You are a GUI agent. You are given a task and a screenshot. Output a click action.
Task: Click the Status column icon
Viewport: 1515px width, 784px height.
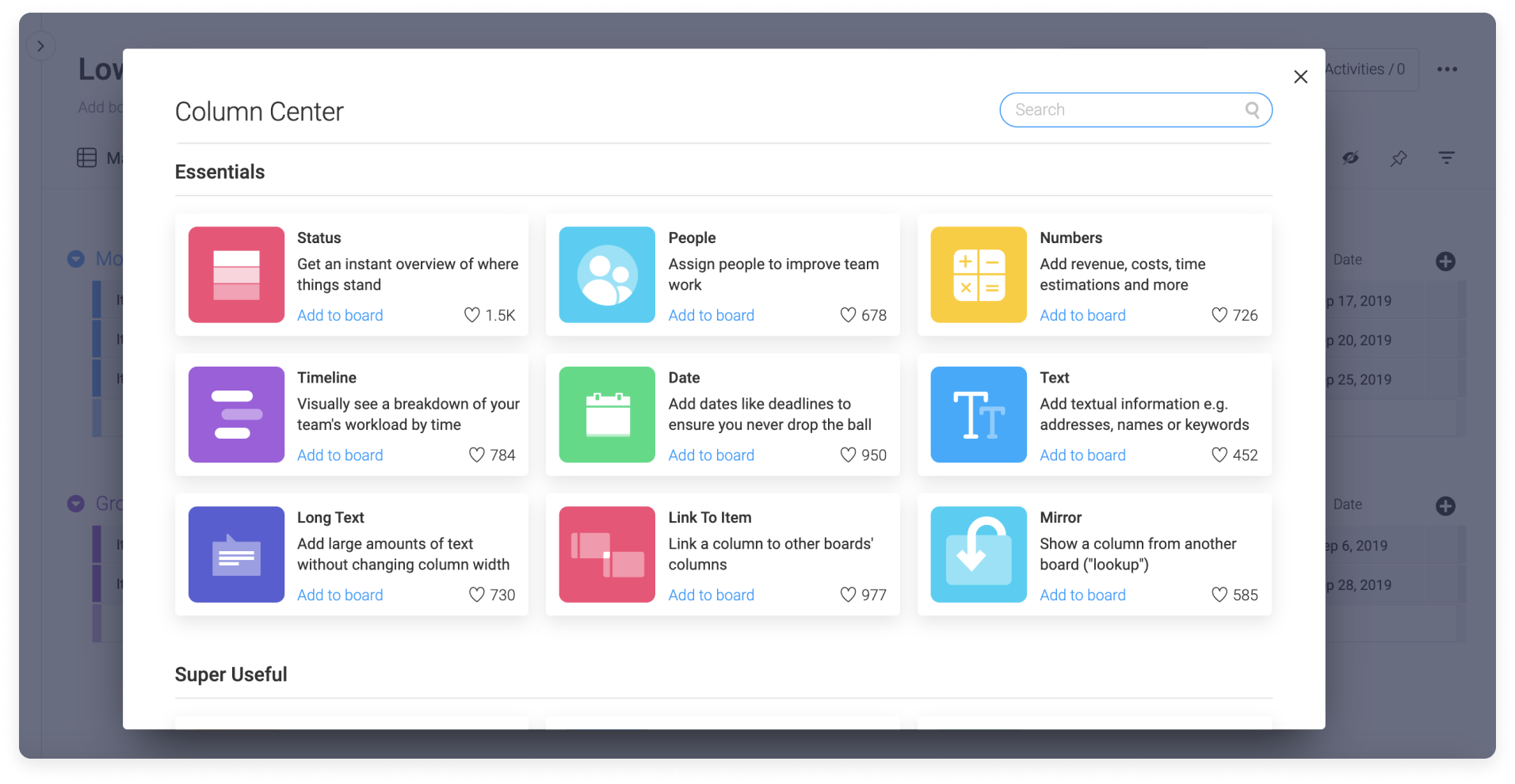[236, 275]
